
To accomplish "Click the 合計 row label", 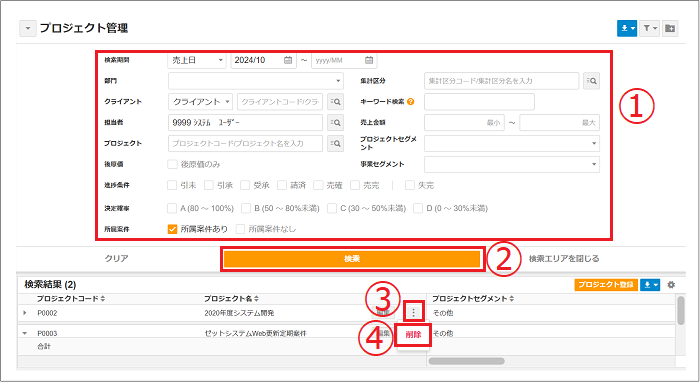I will point(44,346).
